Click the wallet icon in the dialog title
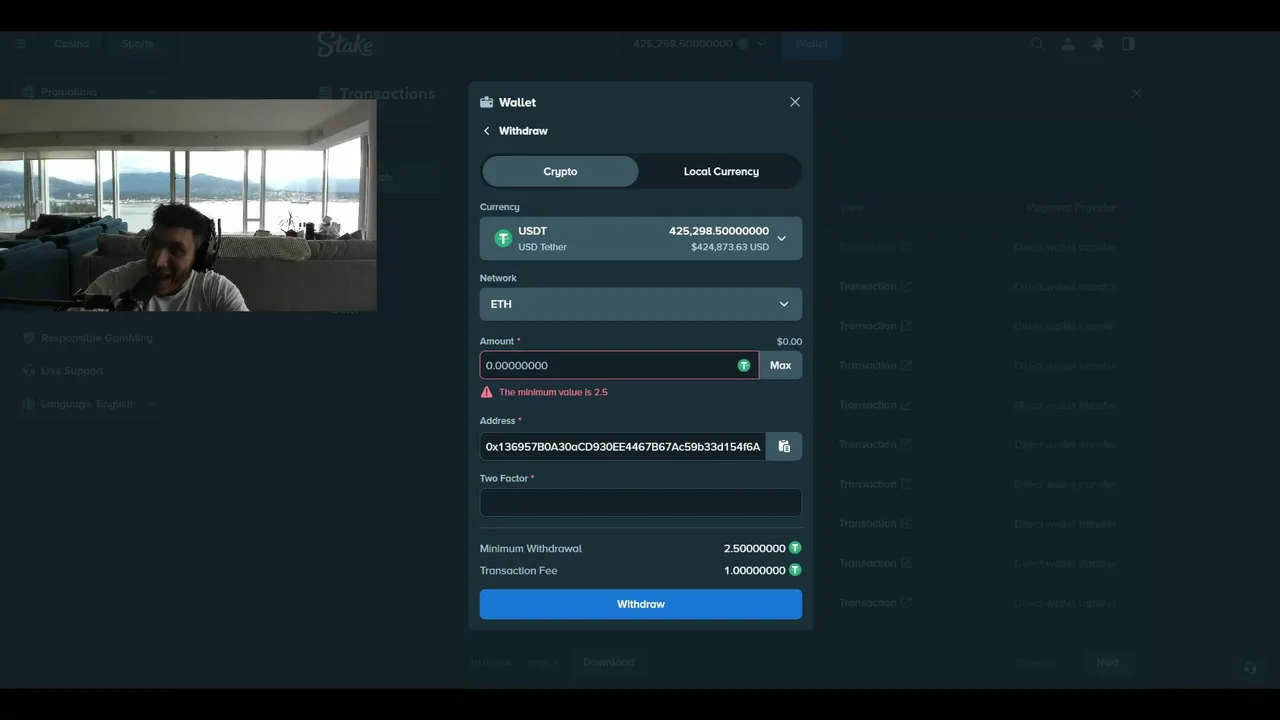Image resolution: width=1280 pixels, height=720 pixels. pos(487,102)
